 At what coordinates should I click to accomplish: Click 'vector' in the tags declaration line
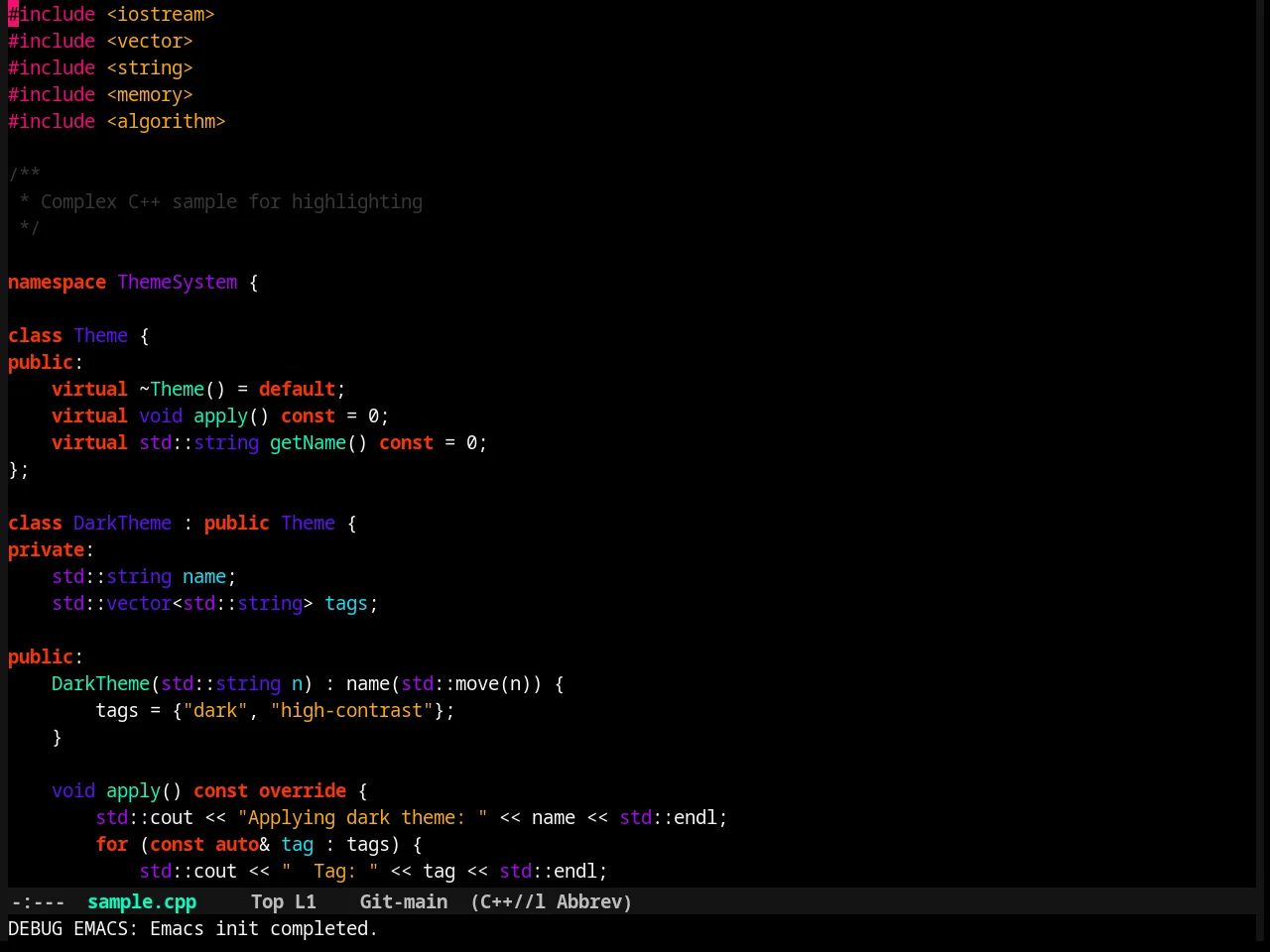click(x=139, y=603)
